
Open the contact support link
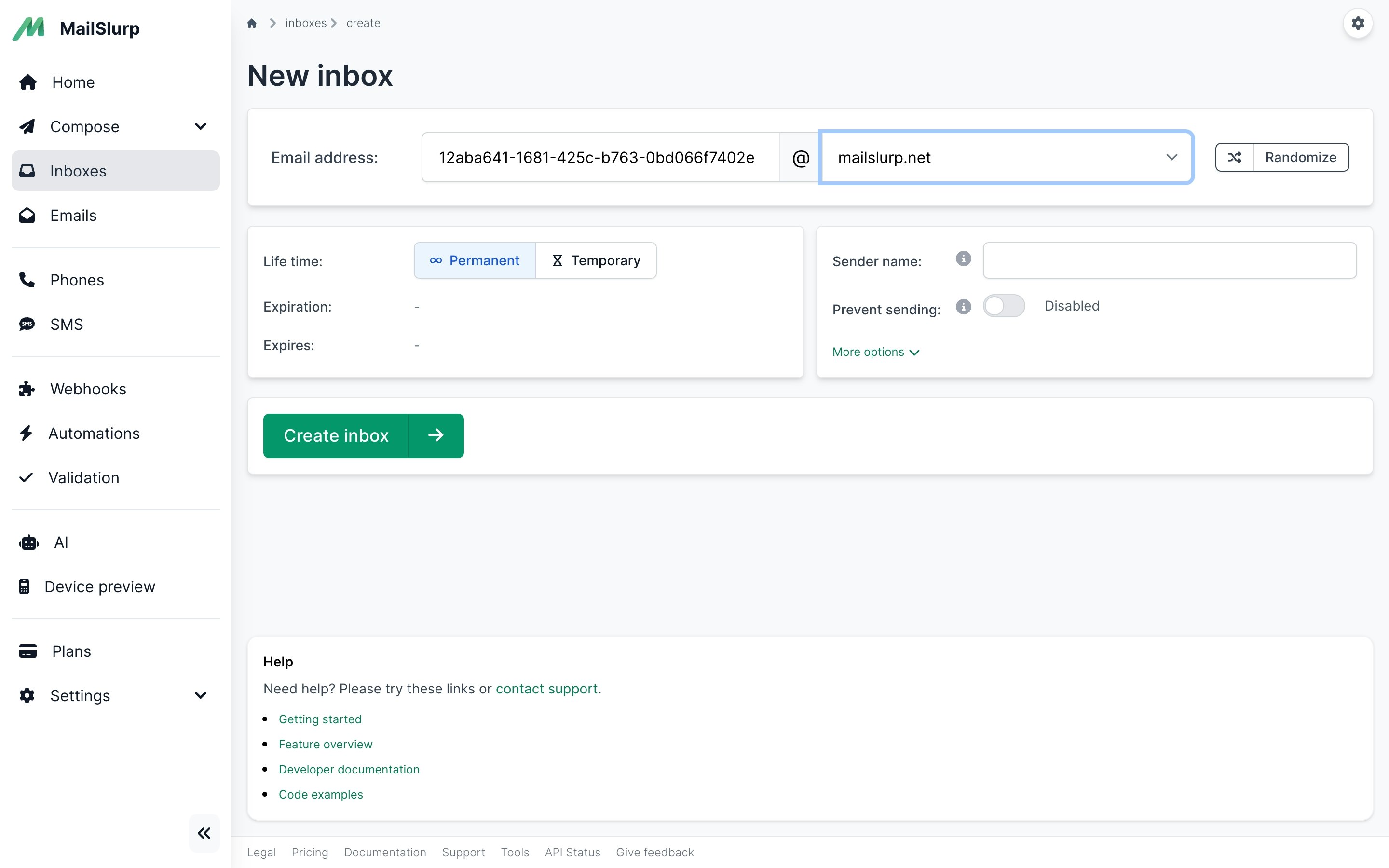pyautogui.click(x=546, y=688)
